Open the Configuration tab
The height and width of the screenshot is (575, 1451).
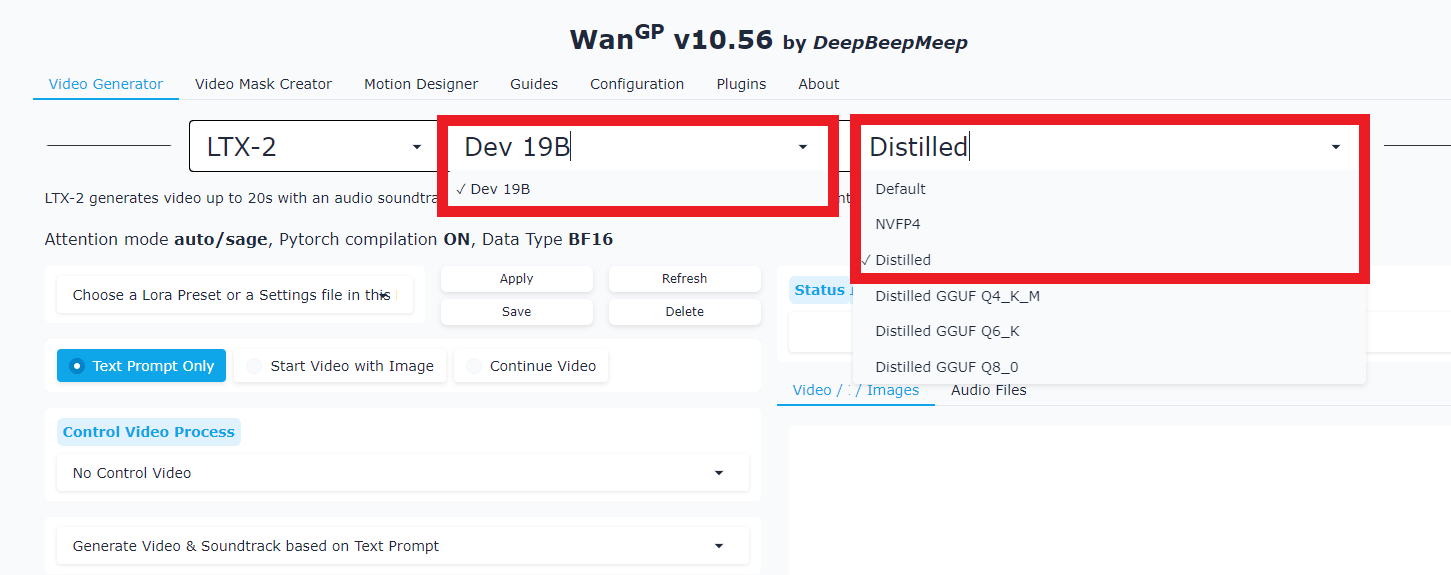[637, 84]
